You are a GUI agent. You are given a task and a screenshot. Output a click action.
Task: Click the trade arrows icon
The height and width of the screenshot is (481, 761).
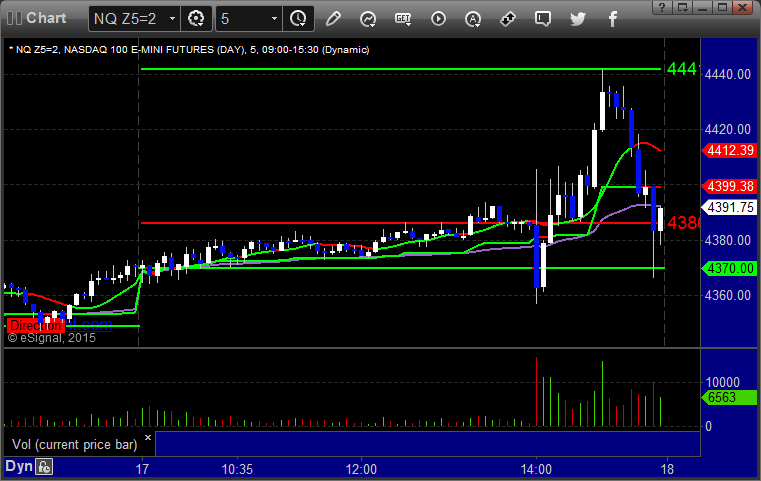pyautogui.click(x=508, y=19)
